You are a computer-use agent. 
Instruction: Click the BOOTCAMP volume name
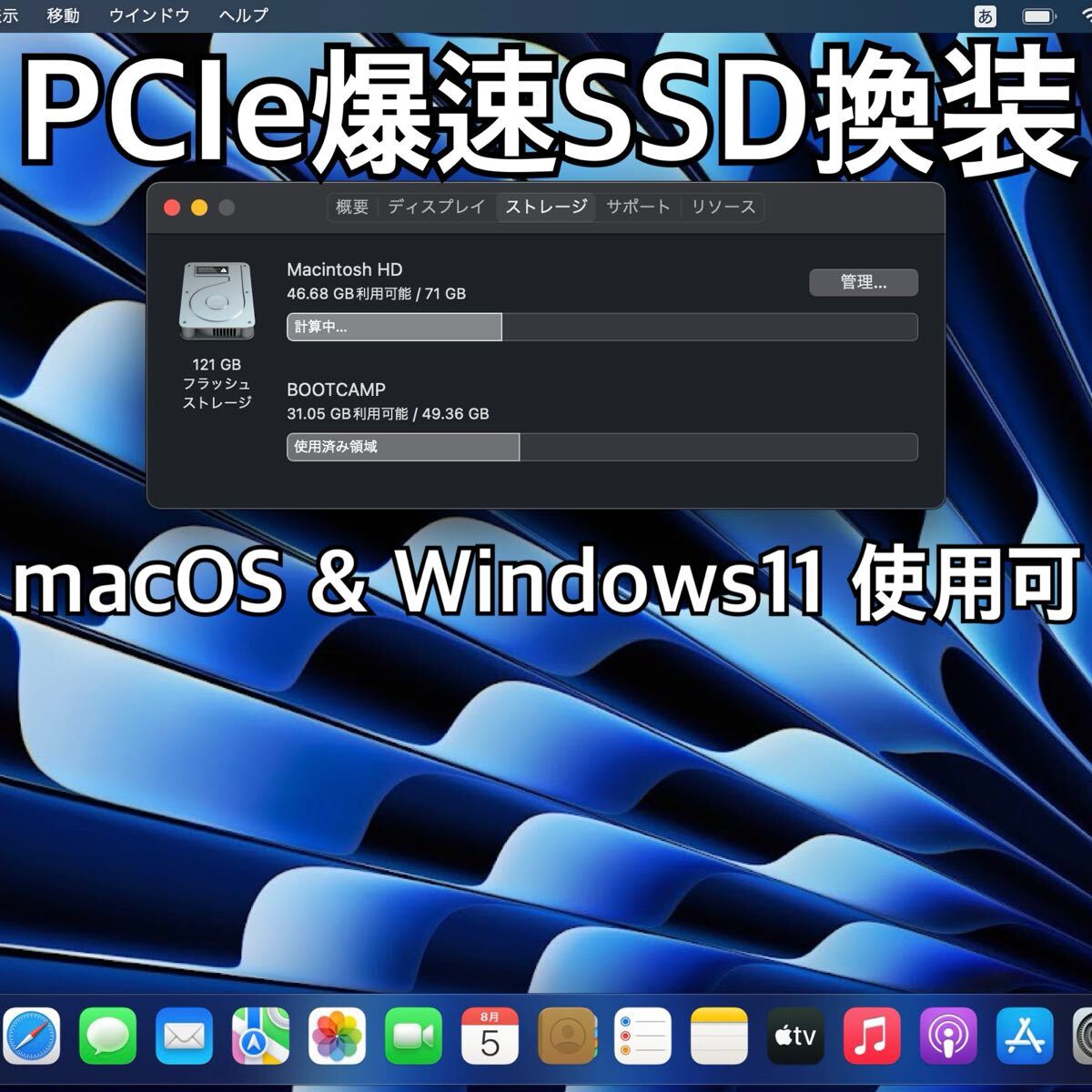336,389
